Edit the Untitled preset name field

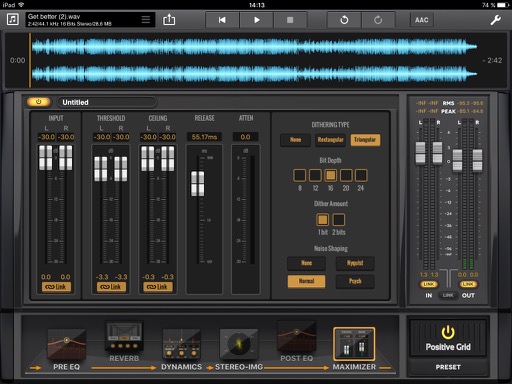click(107, 102)
